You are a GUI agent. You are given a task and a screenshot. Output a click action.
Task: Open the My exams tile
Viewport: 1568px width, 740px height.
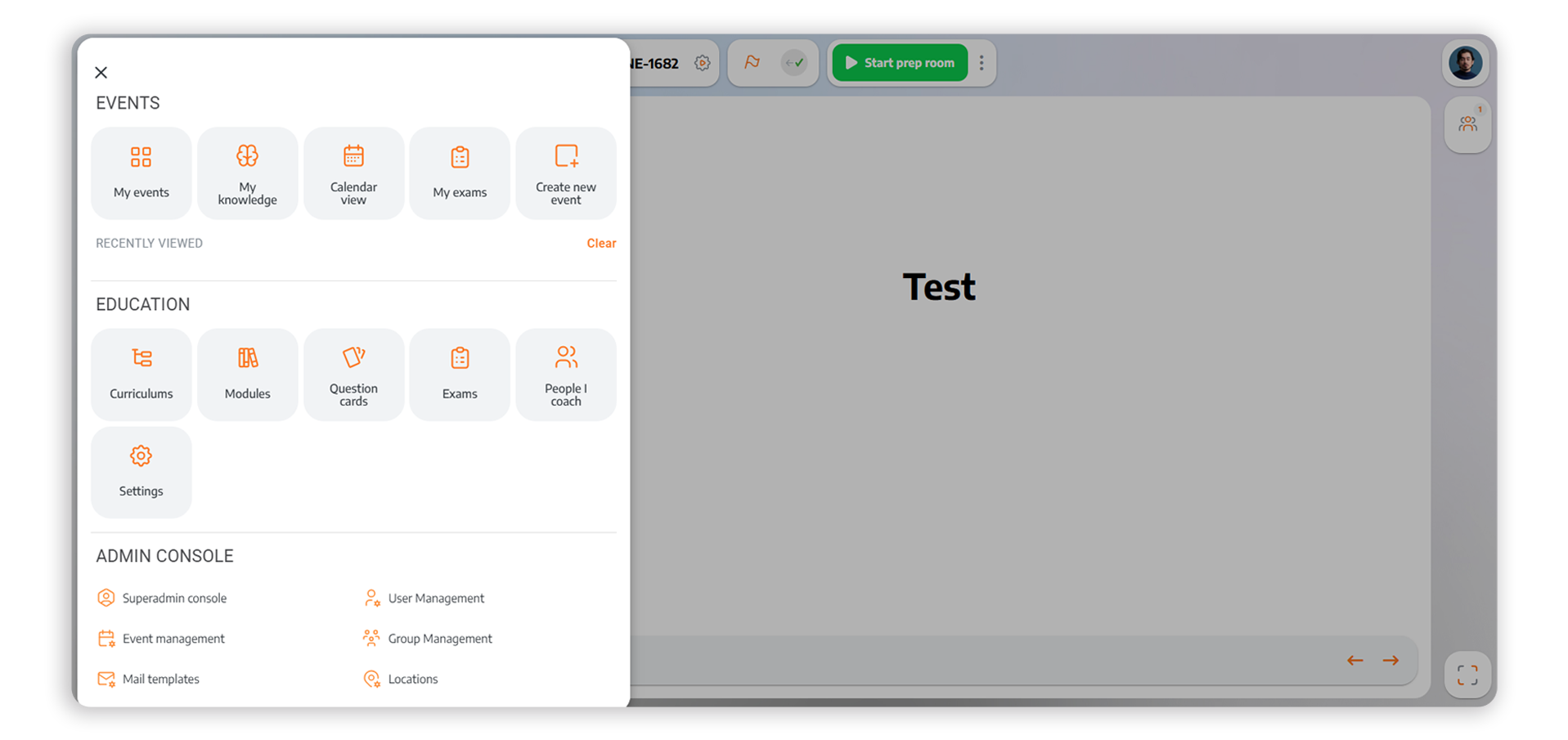click(460, 173)
